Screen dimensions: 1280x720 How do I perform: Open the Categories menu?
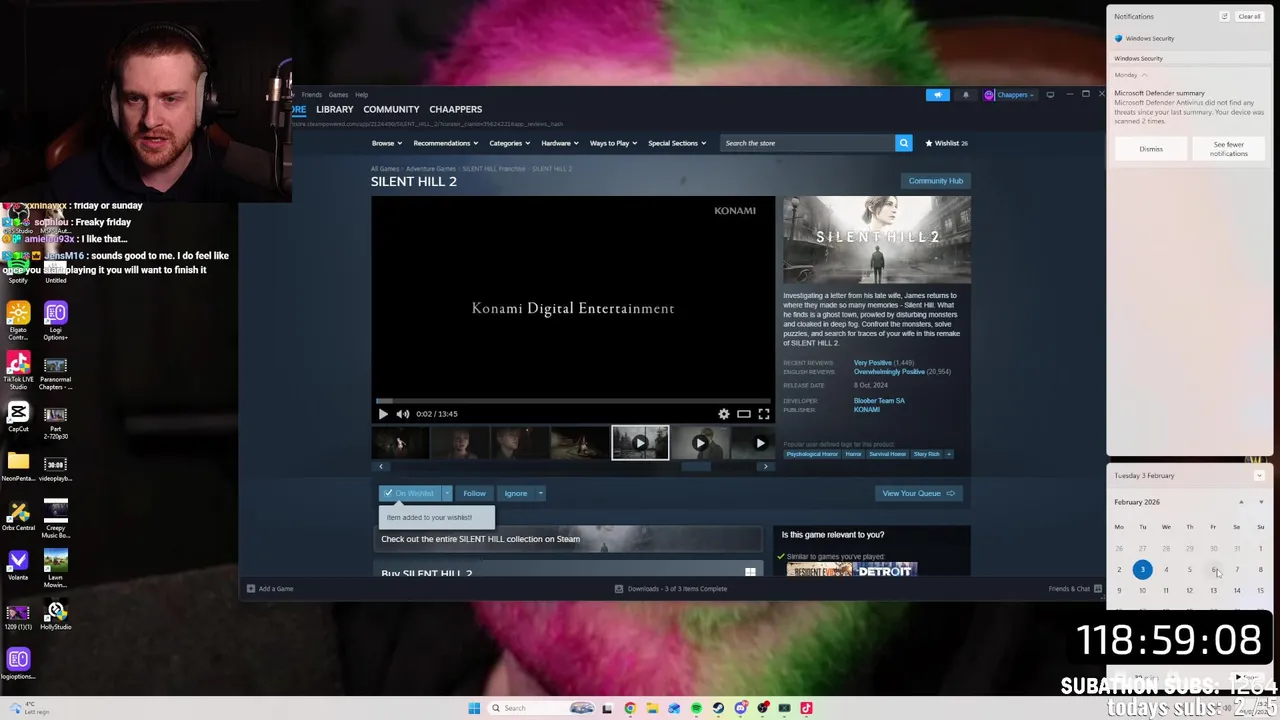coord(509,143)
